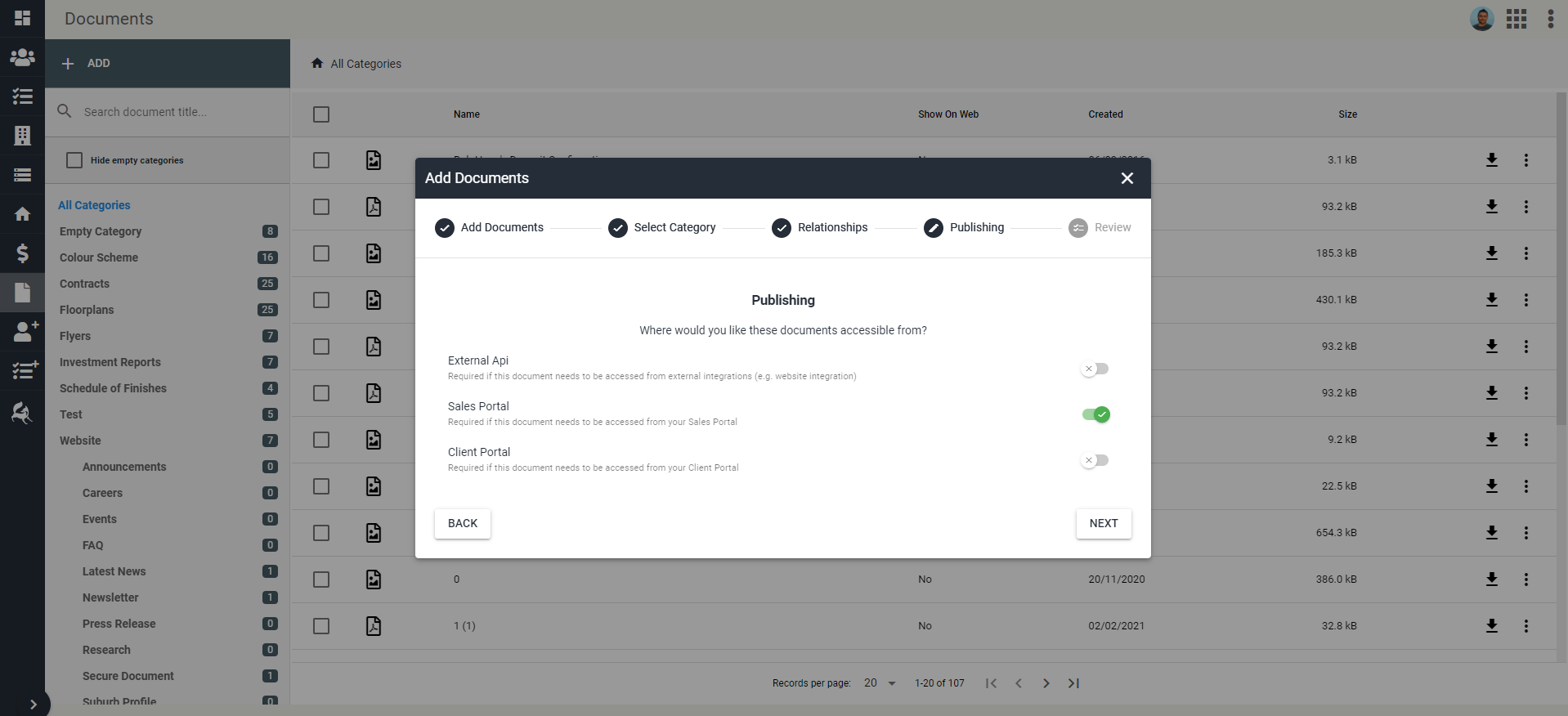
Task: Select checkbox of the 185.3 kB row
Action: tap(321, 253)
